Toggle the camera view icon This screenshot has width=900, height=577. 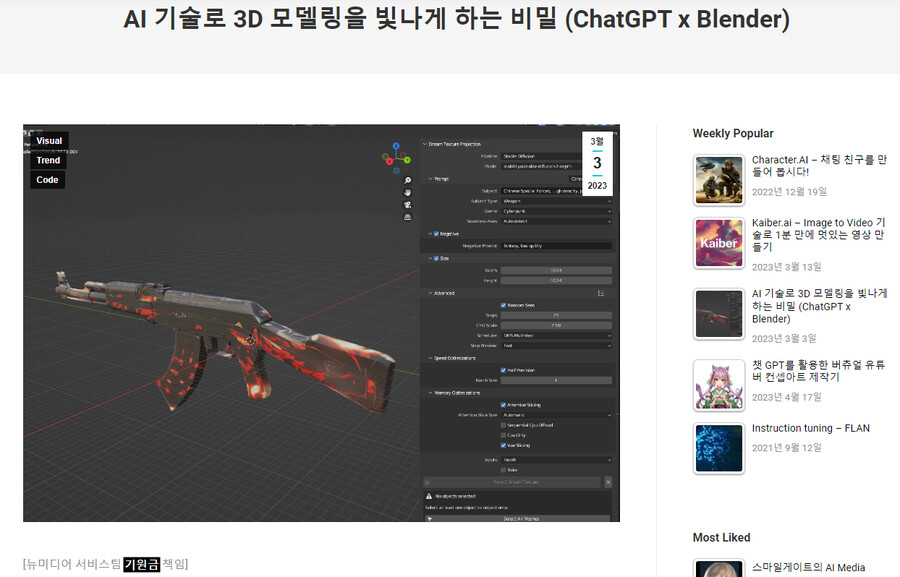coord(408,204)
